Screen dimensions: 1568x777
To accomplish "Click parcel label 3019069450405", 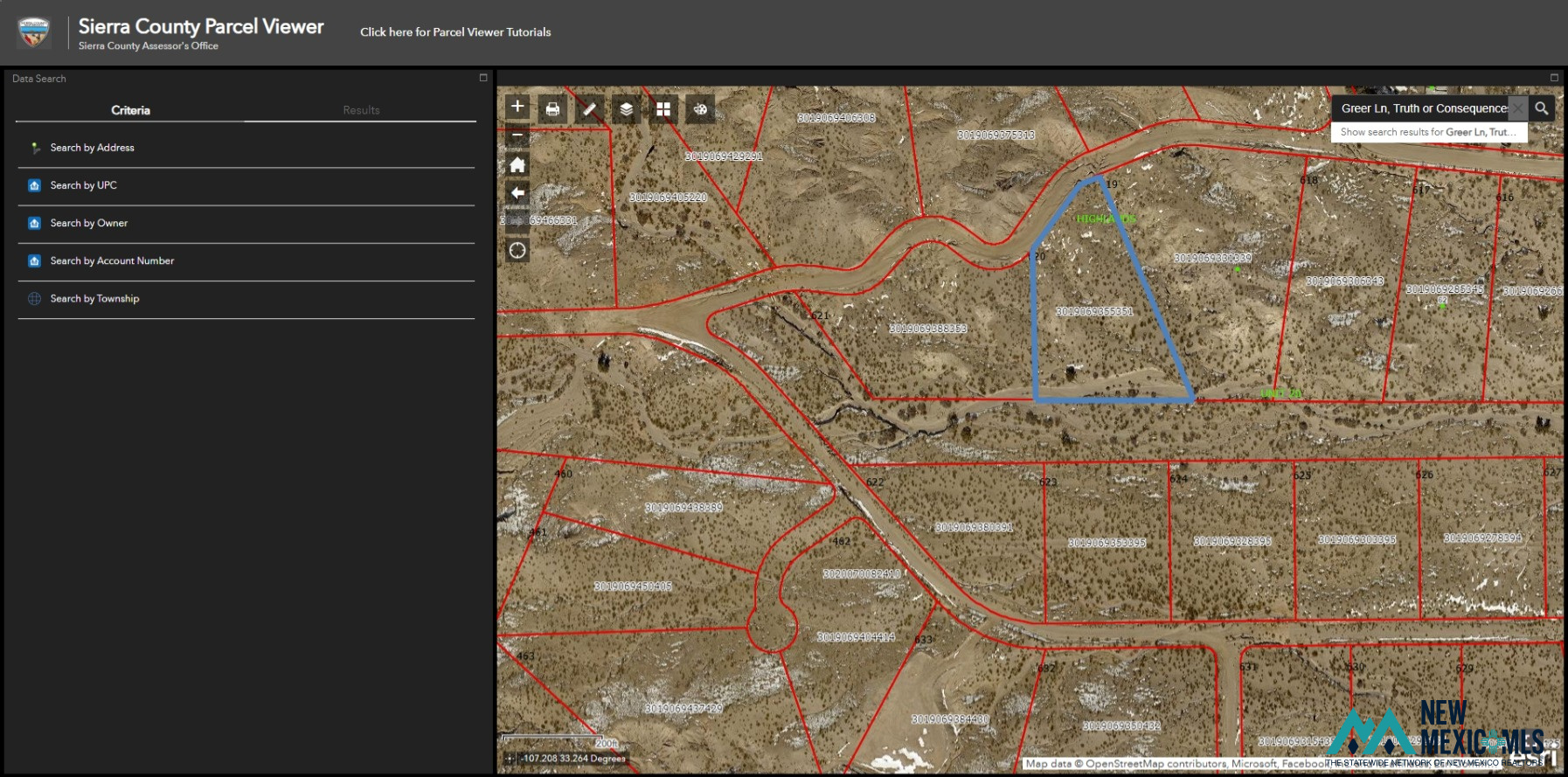I will 633,586.
